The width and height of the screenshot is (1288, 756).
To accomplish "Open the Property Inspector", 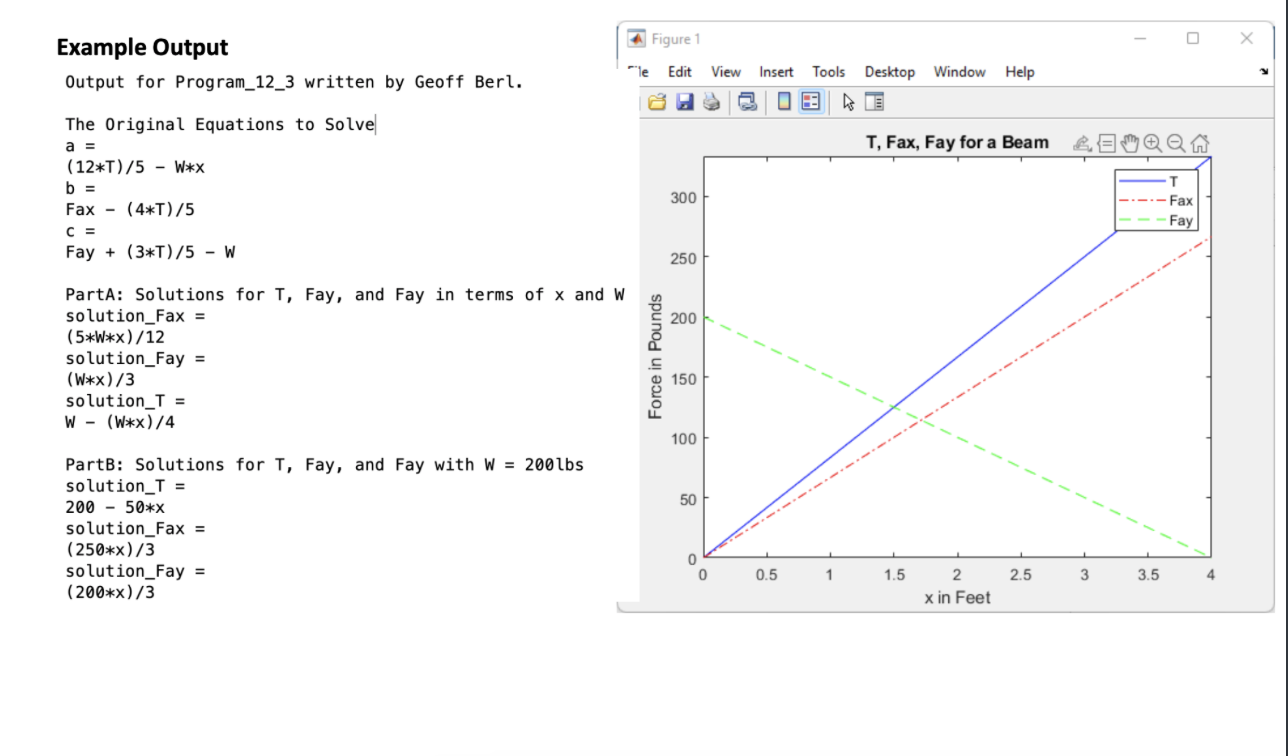I will 874,101.
